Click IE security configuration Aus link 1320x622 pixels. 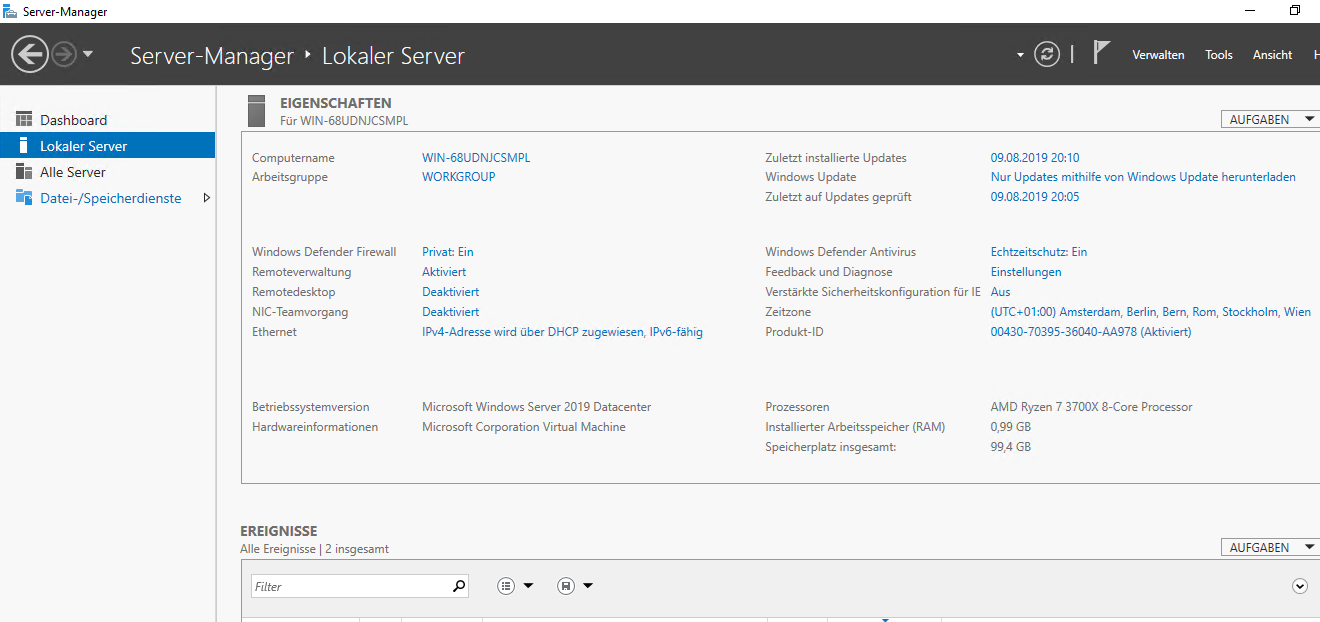click(1000, 292)
